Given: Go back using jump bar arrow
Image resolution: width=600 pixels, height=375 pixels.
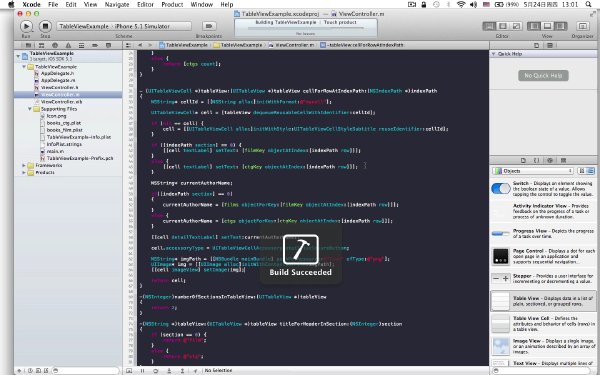Looking at the screenshot, I should pyautogui.click(x=140, y=45).
